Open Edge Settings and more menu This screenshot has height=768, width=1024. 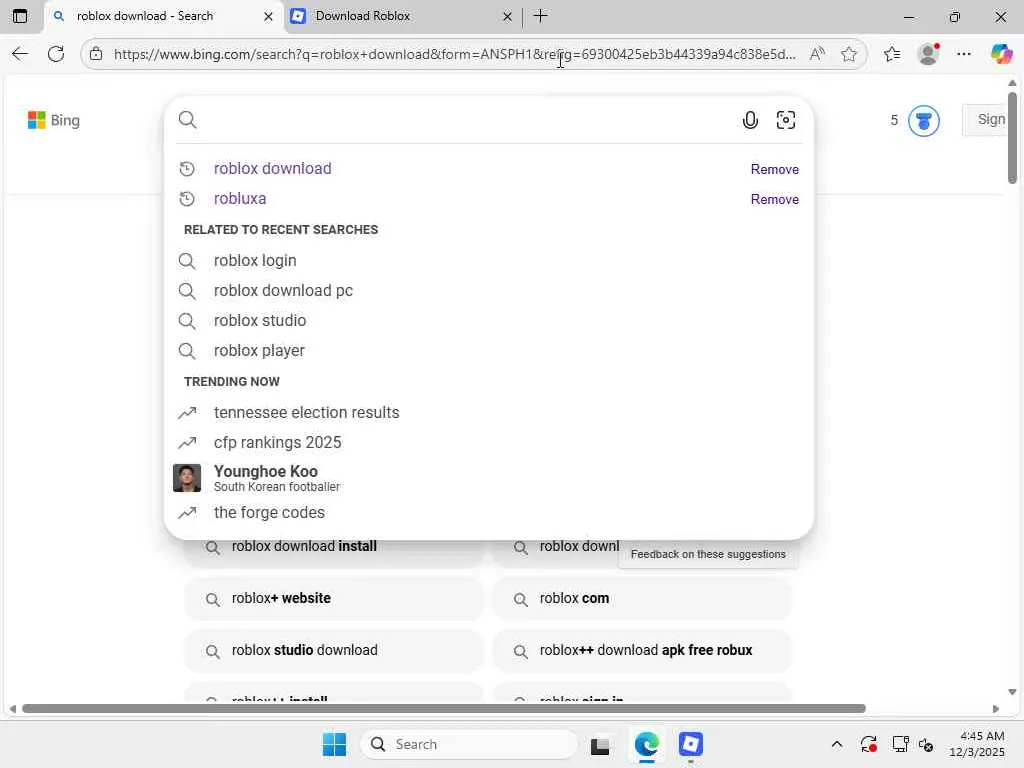tap(964, 54)
